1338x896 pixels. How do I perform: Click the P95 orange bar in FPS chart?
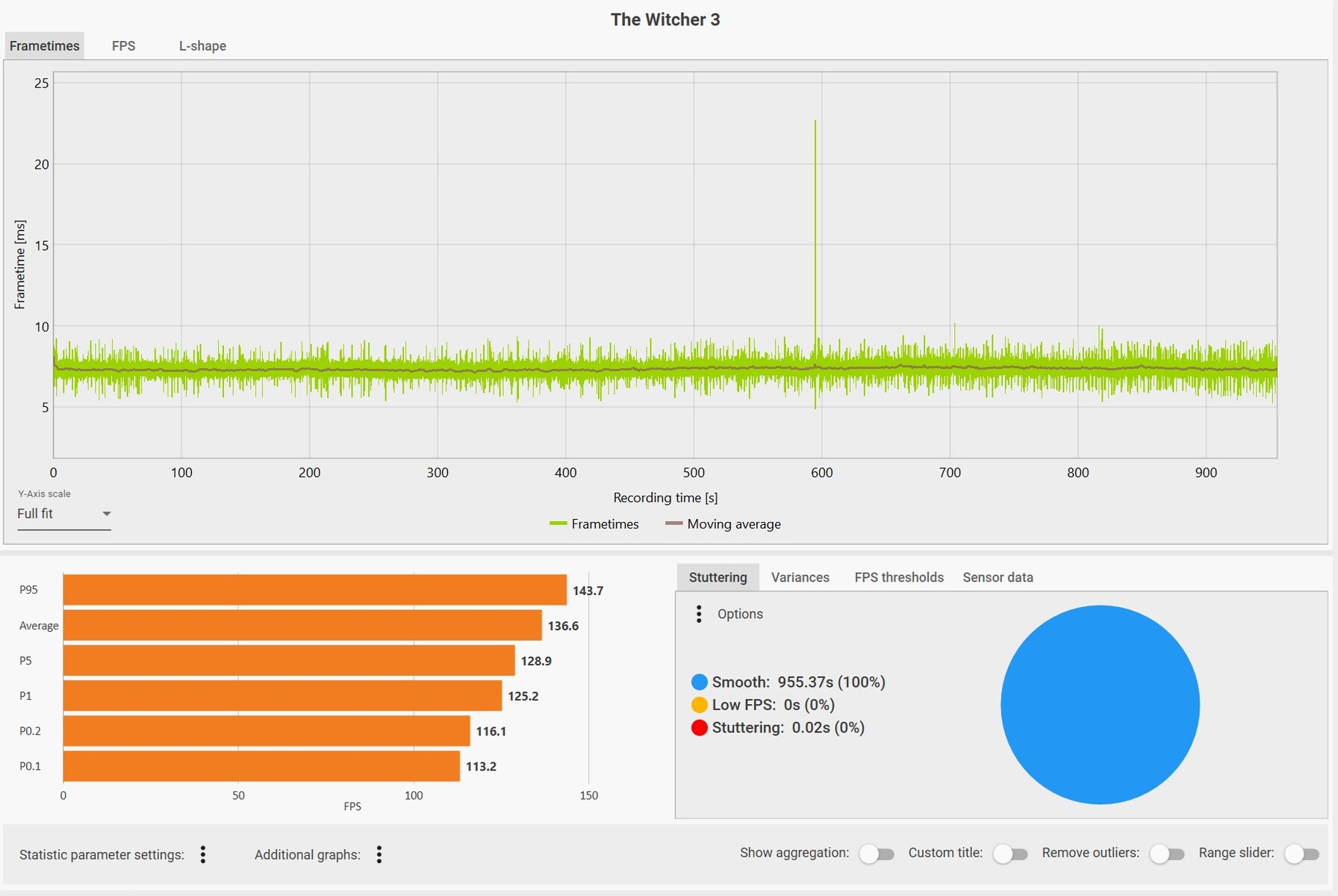(x=314, y=590)
